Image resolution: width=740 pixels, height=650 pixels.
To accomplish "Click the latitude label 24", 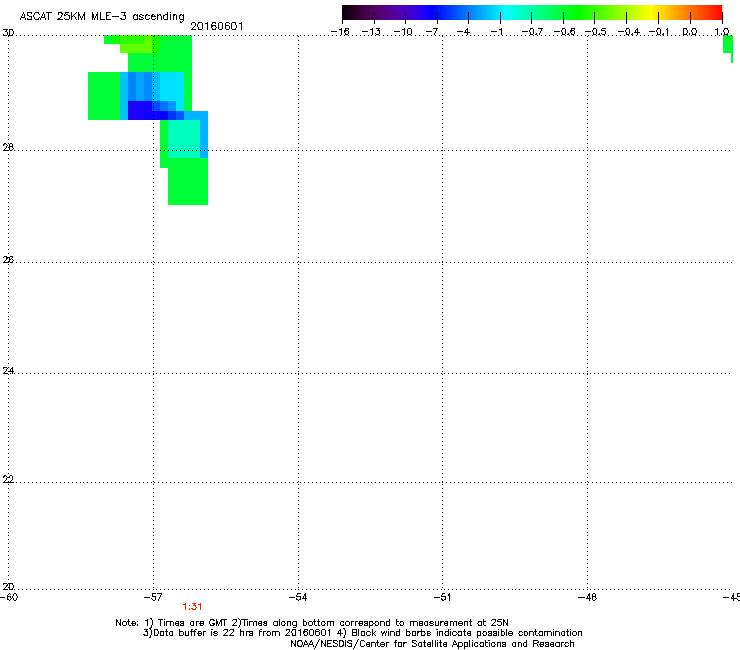I will pyautogui.click(x=8, y=371).
